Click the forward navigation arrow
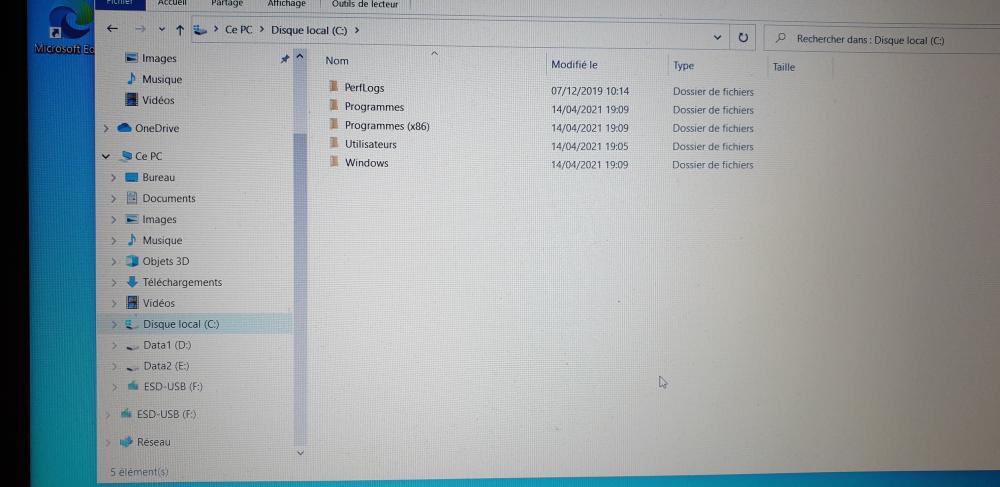 pos(140,29)
